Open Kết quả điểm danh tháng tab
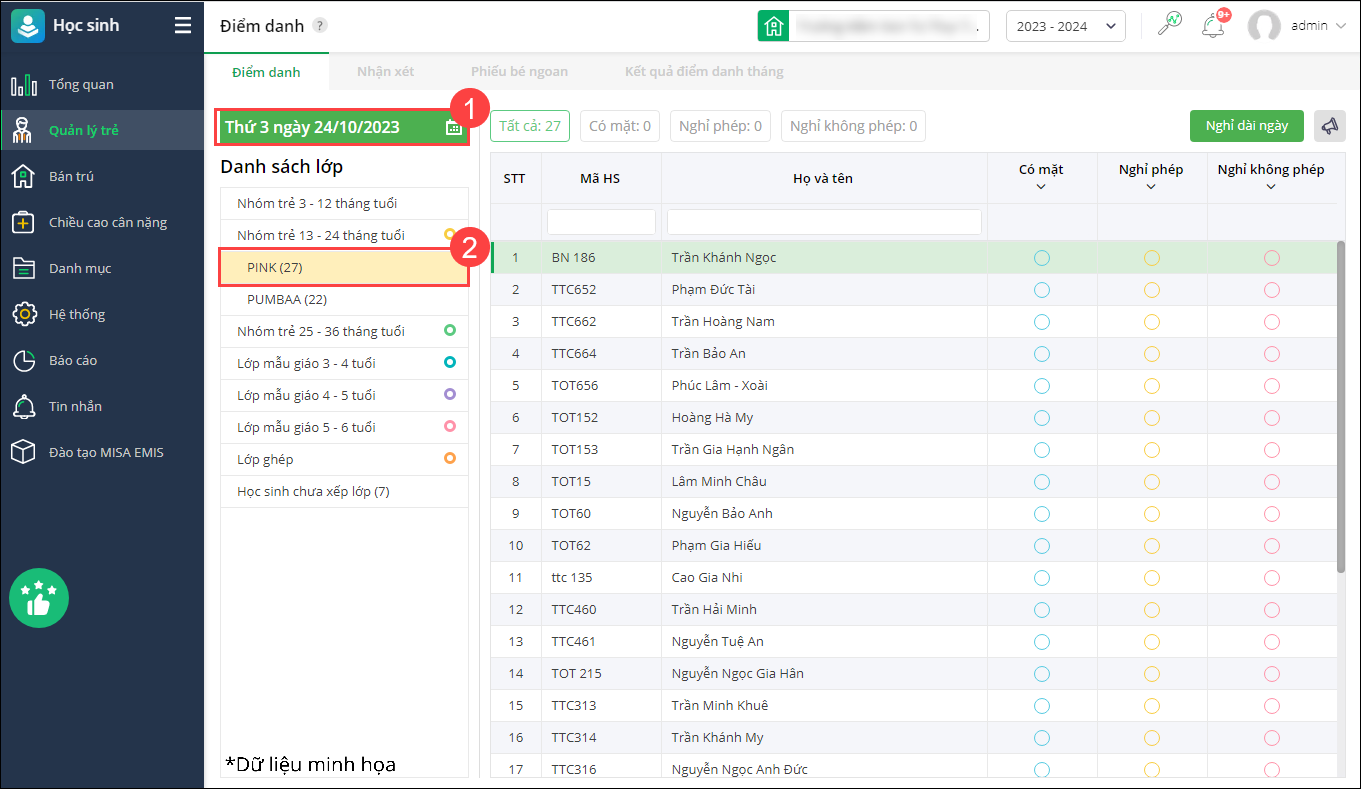The height and width of the screenshot is (789, 1361). 704,72
